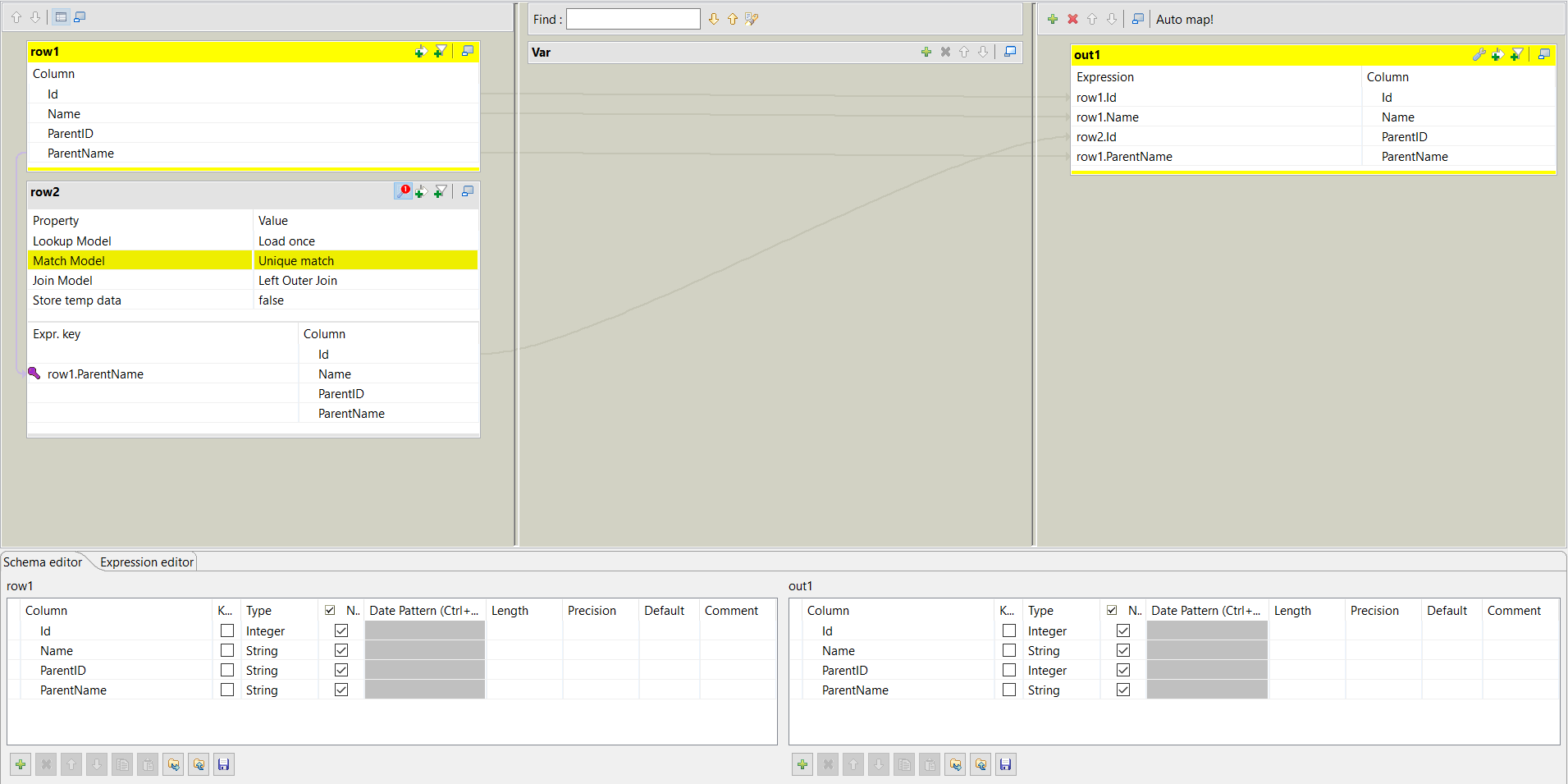The image size is (1568, 784).
Task: Toggle Key checkbox for row1 ParentID column
Action: click(227, 670)
